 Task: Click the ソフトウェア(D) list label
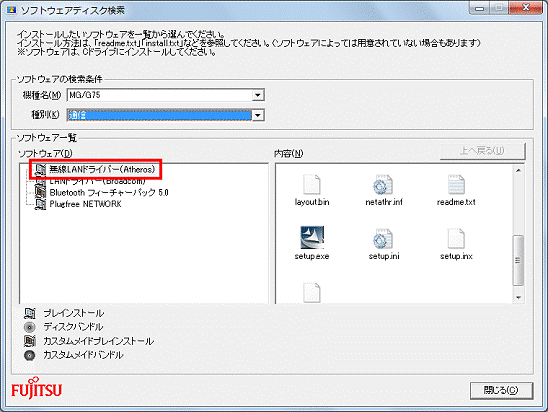click(45, 153)
